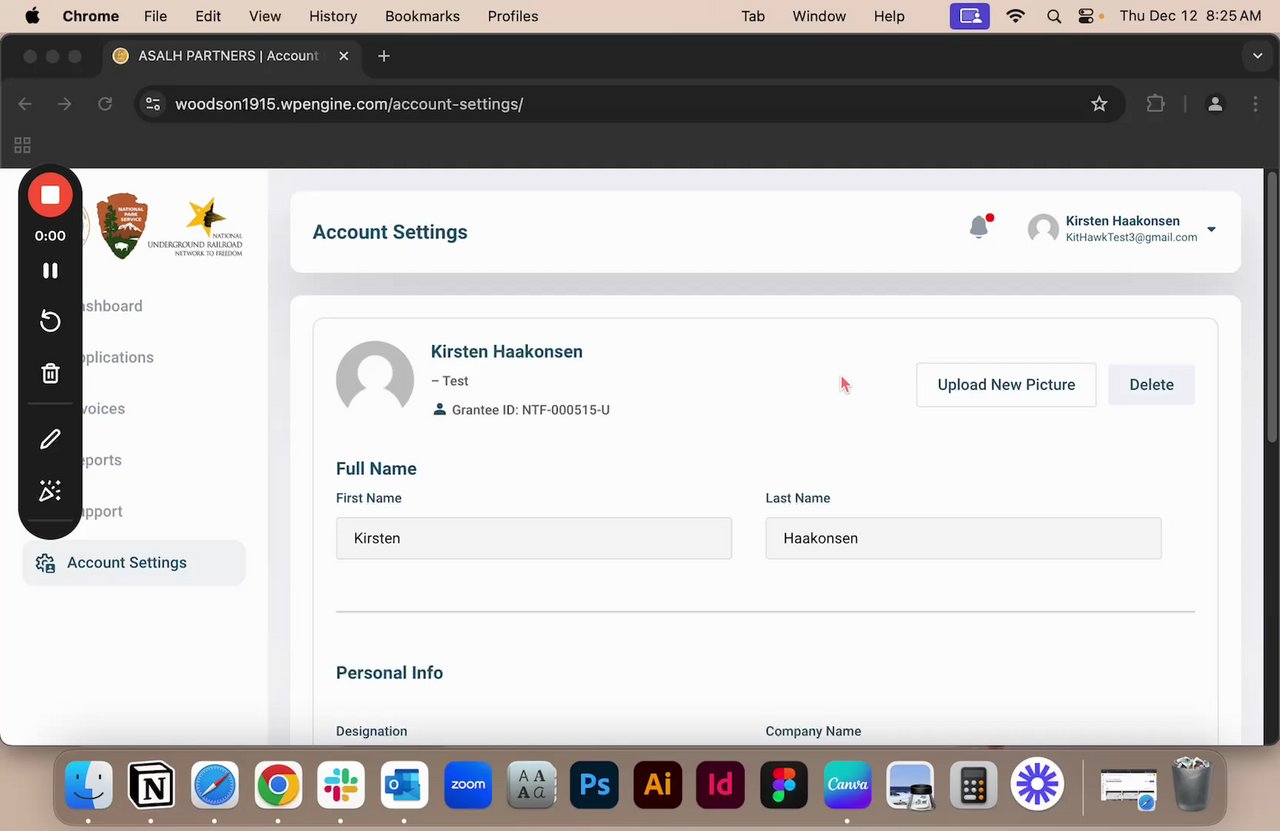This screenshot has width=1280, height=831.
Task: Open Slack from the Dock
Action: (x=342, y=785)
